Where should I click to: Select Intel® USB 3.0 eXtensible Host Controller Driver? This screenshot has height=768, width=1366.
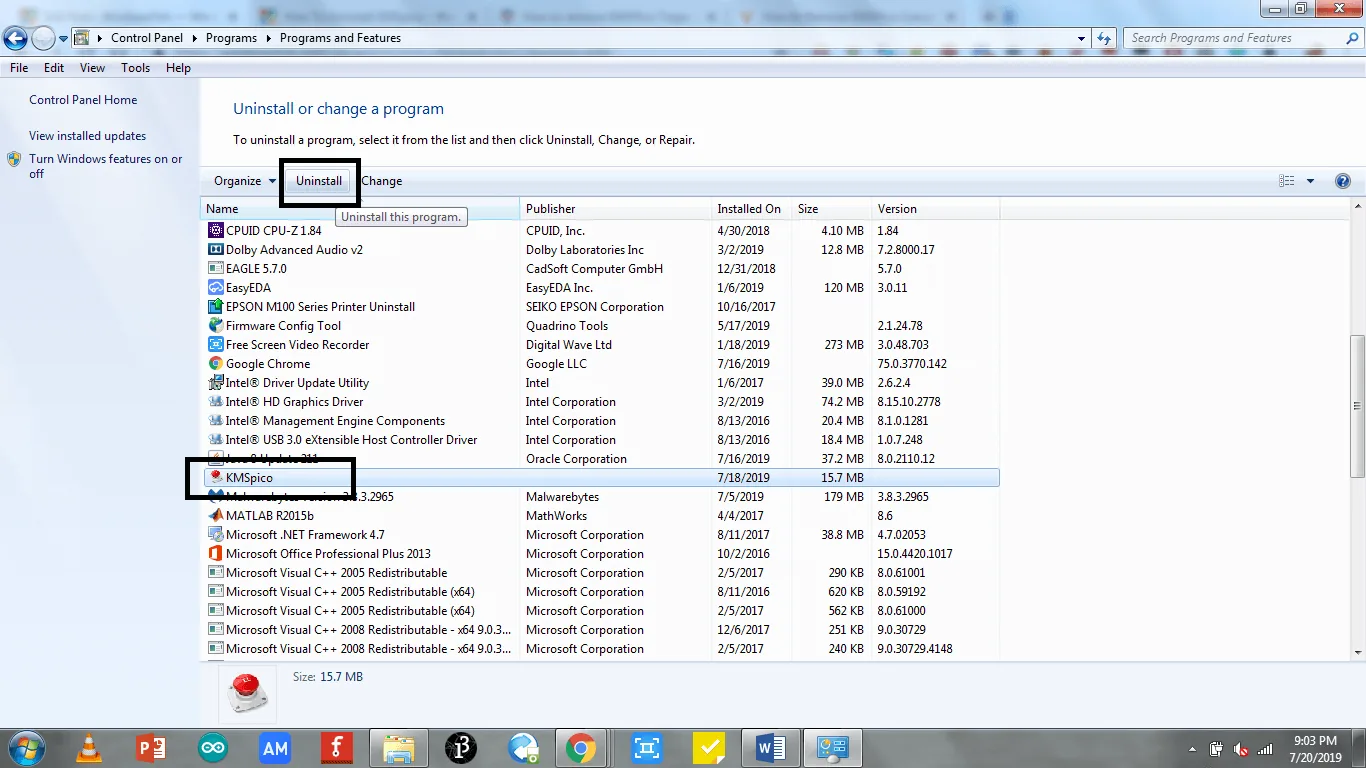coord(351,440)
